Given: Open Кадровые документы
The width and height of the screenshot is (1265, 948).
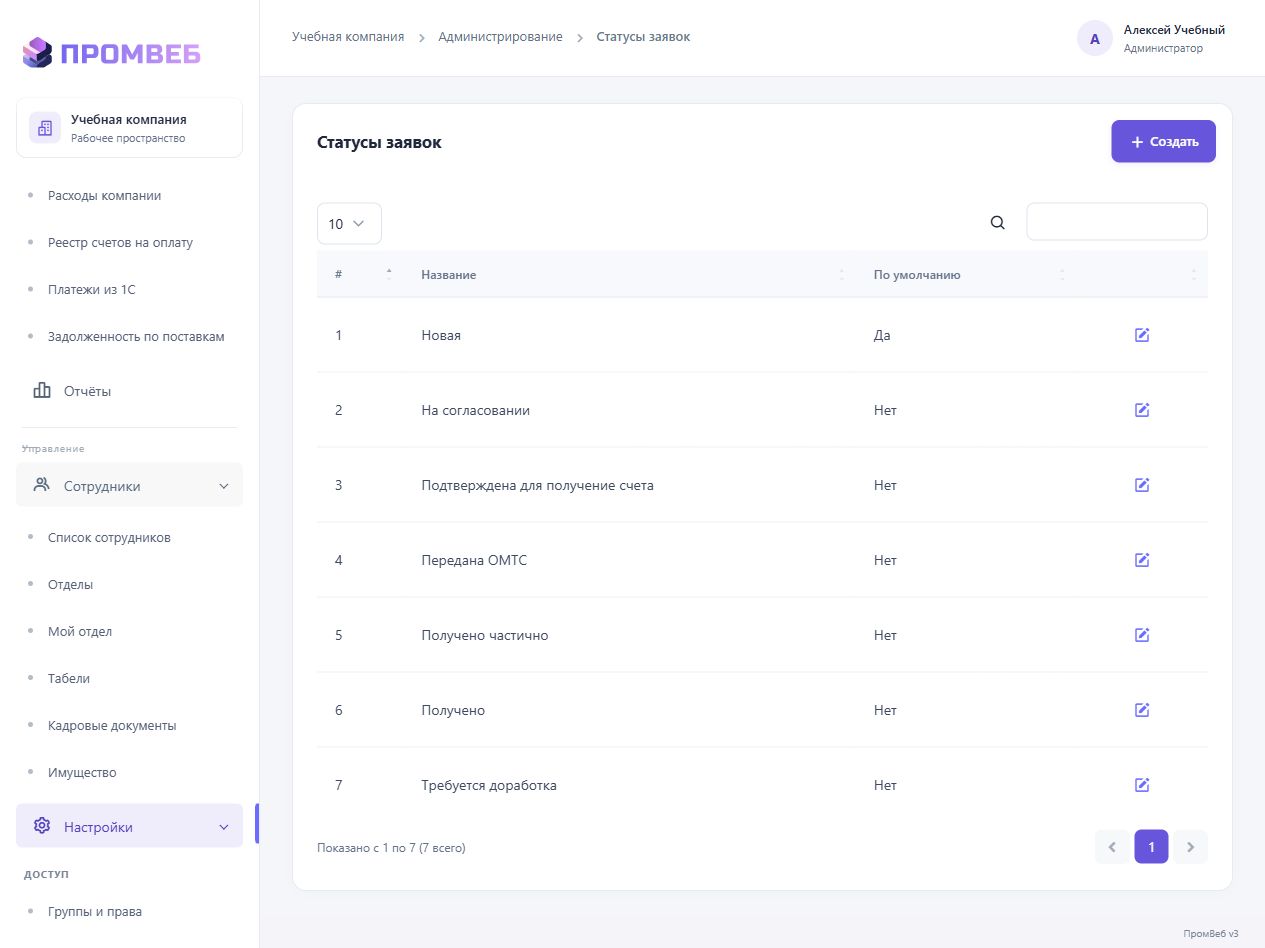Looking at the screenshot, I should click(x=112, y=726).
